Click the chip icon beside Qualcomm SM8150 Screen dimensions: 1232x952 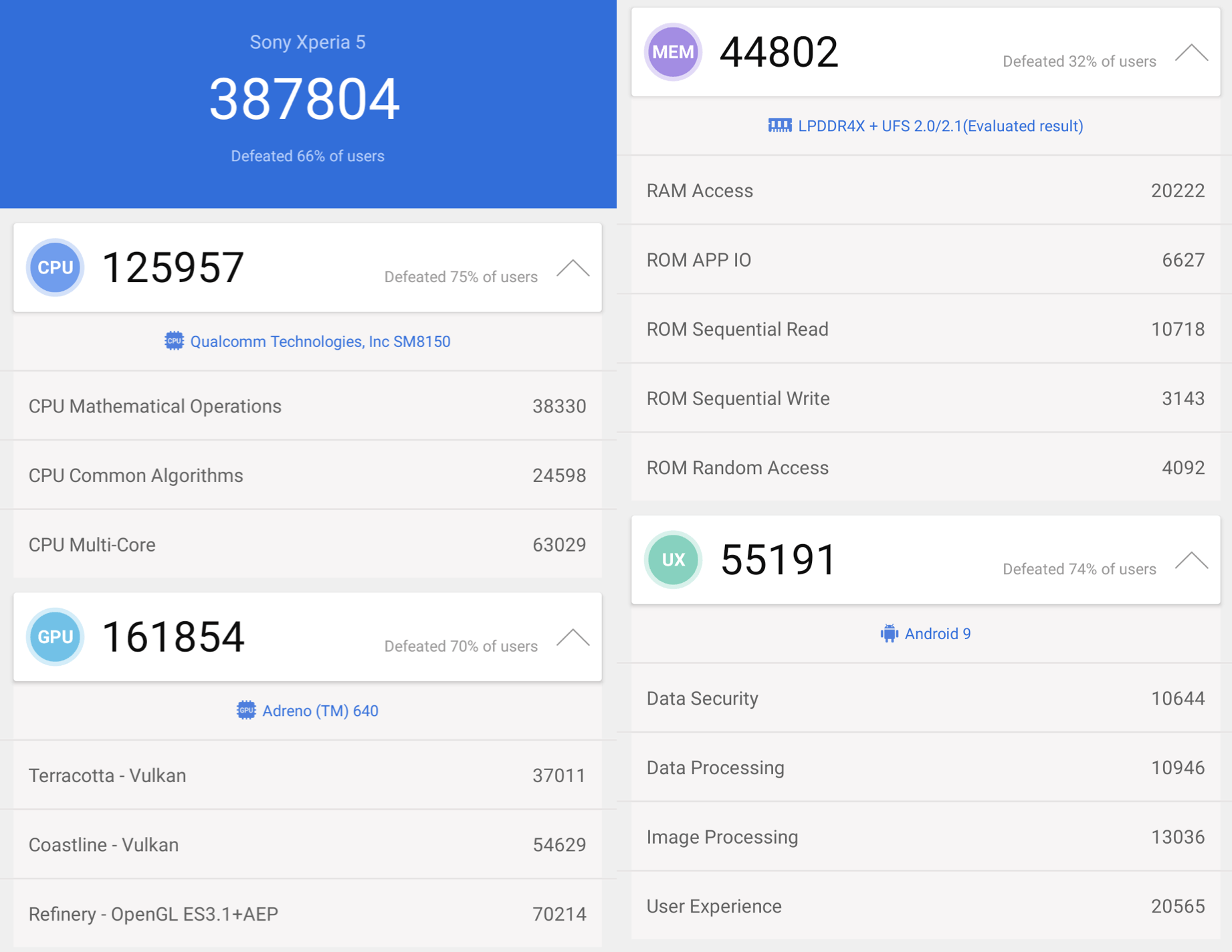click(174, 341)
